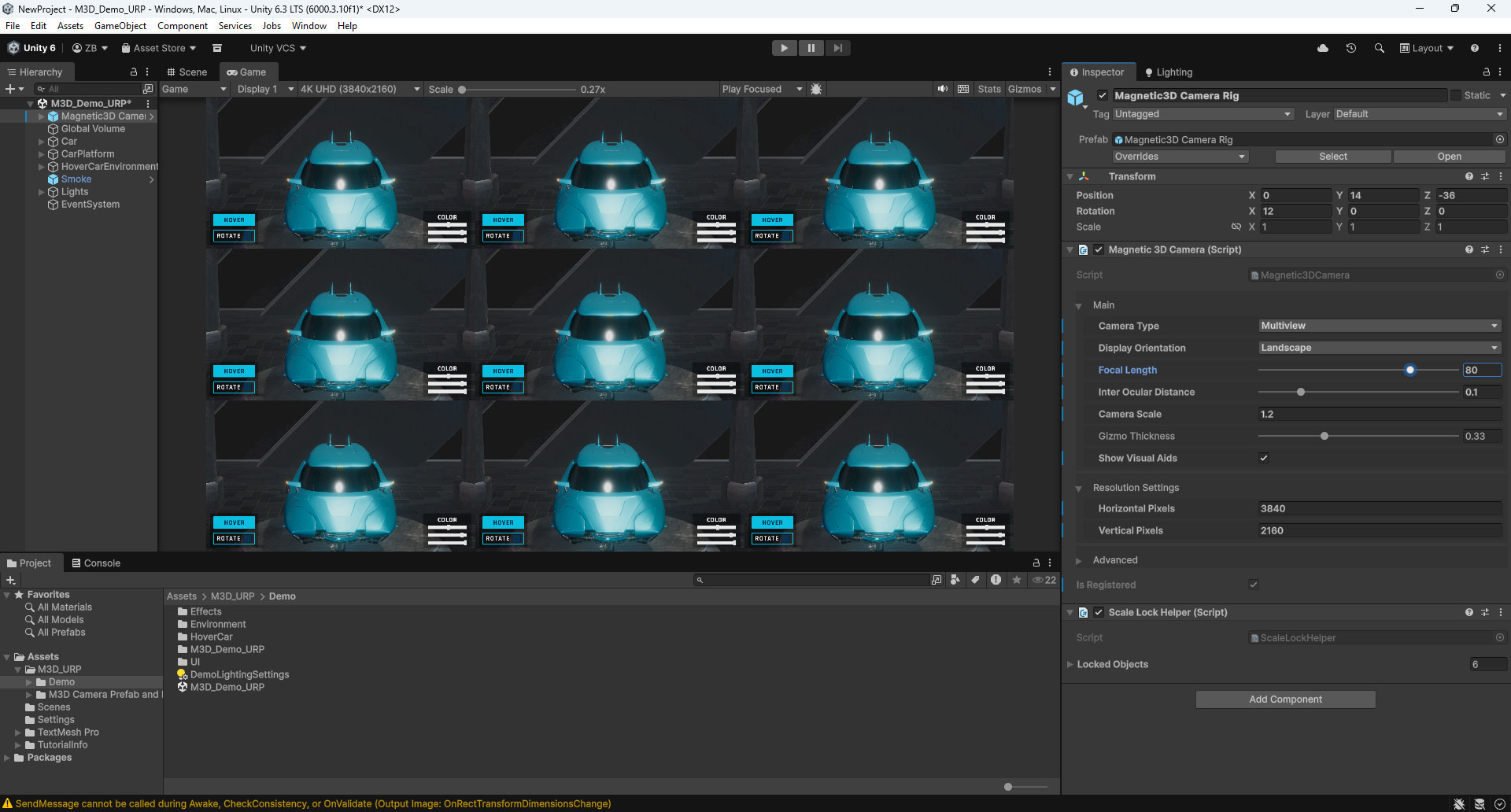Click the Horizontal Pixels input field
1511x812 pixels.
pyautogui.click(x=1379, y=508)
